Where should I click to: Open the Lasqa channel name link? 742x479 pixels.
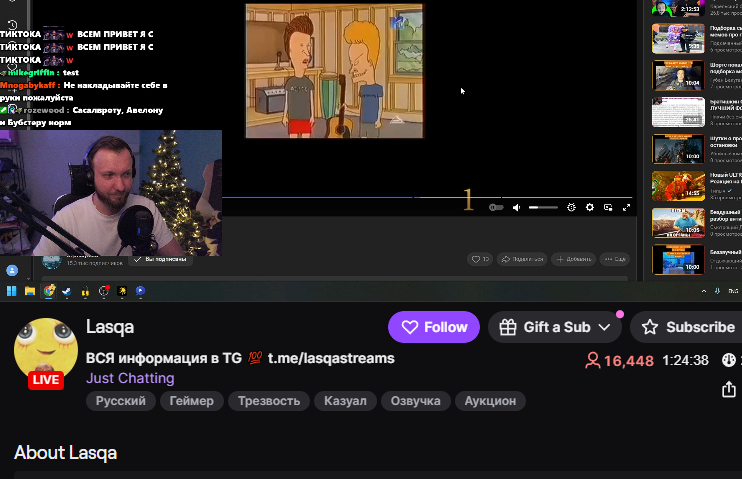click(110, 327)
